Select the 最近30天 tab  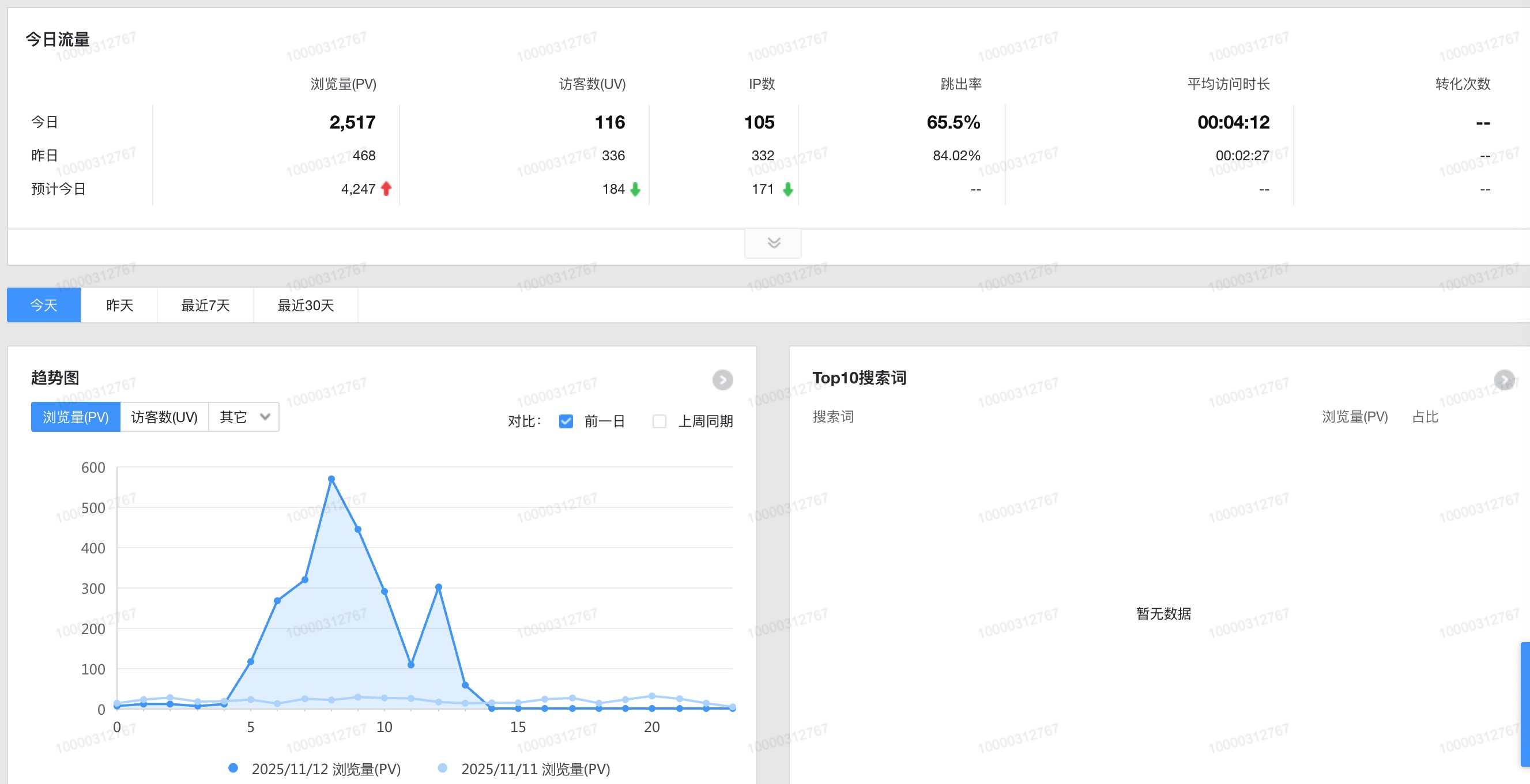(x=306, y=306)
